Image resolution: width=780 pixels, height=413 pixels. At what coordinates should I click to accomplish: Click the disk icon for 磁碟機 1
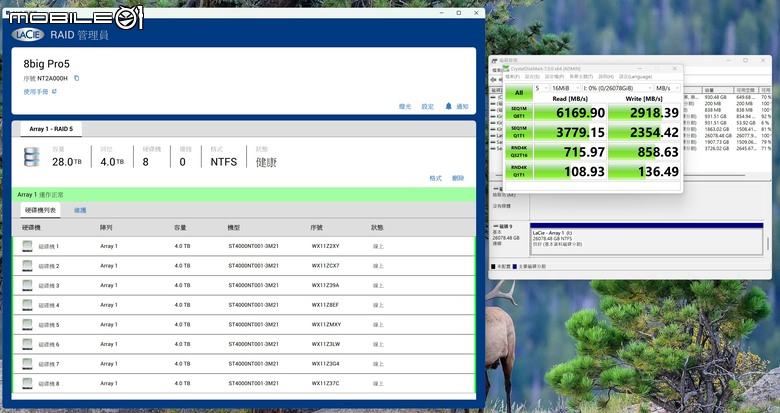27,246
